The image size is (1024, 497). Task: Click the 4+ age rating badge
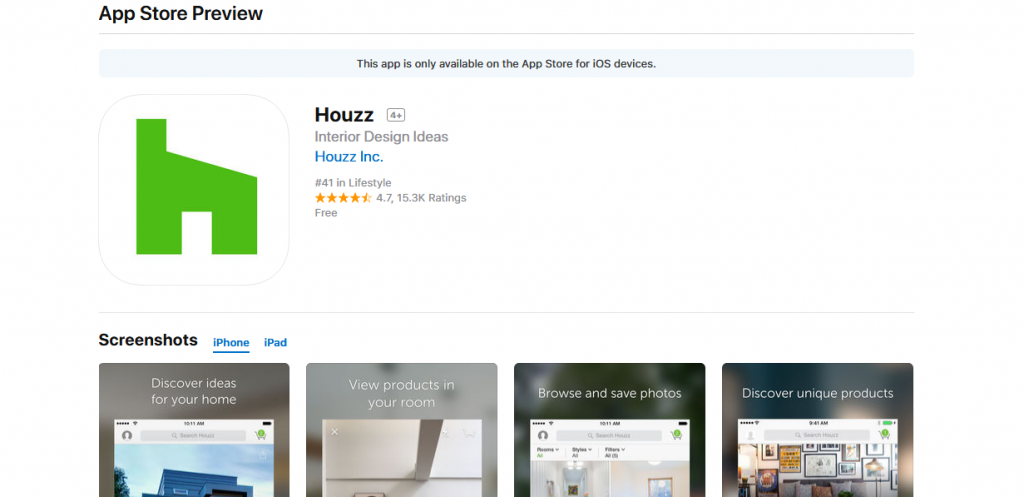[396, 116]
